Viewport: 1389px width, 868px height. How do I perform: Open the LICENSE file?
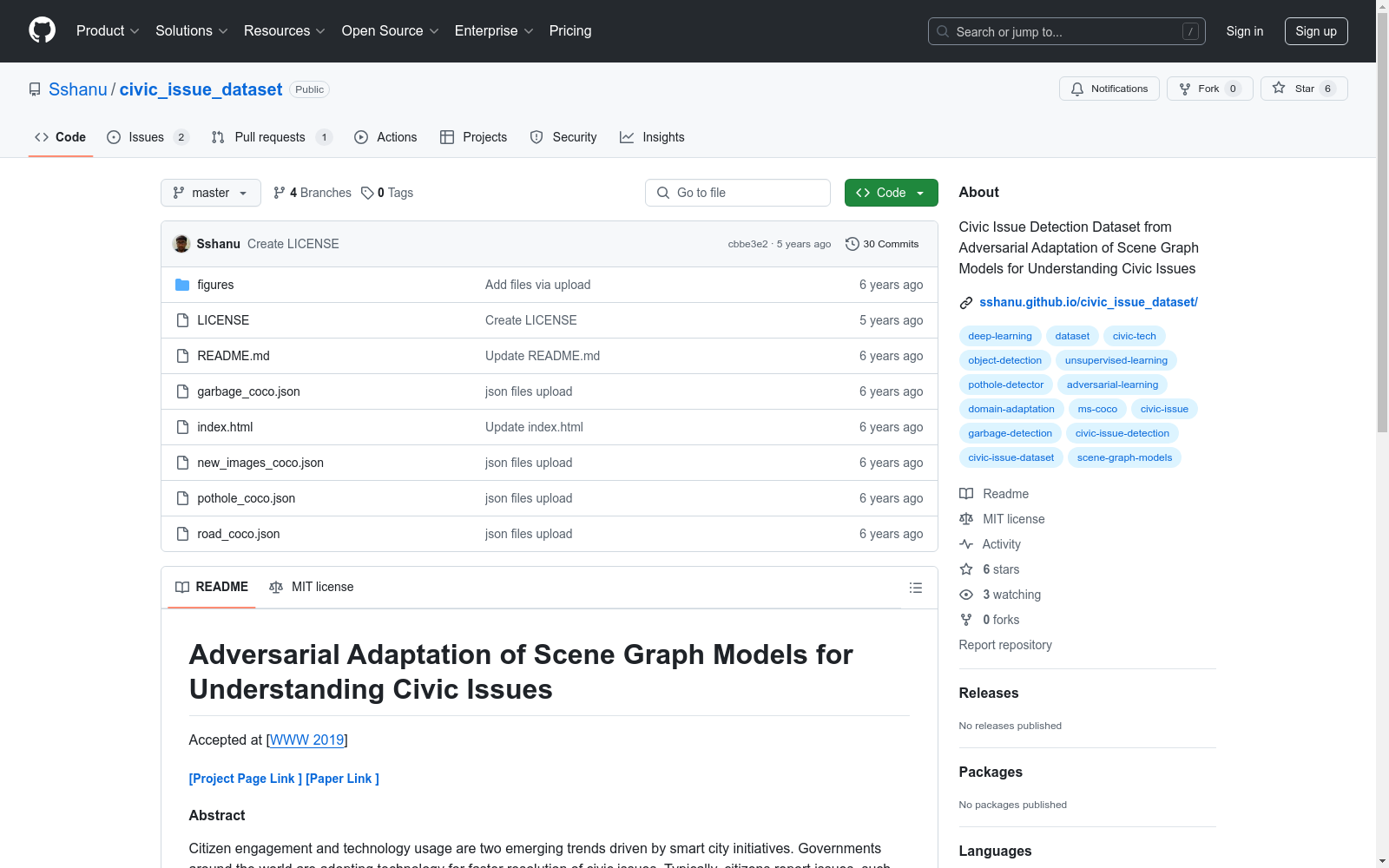pos(223,320)
